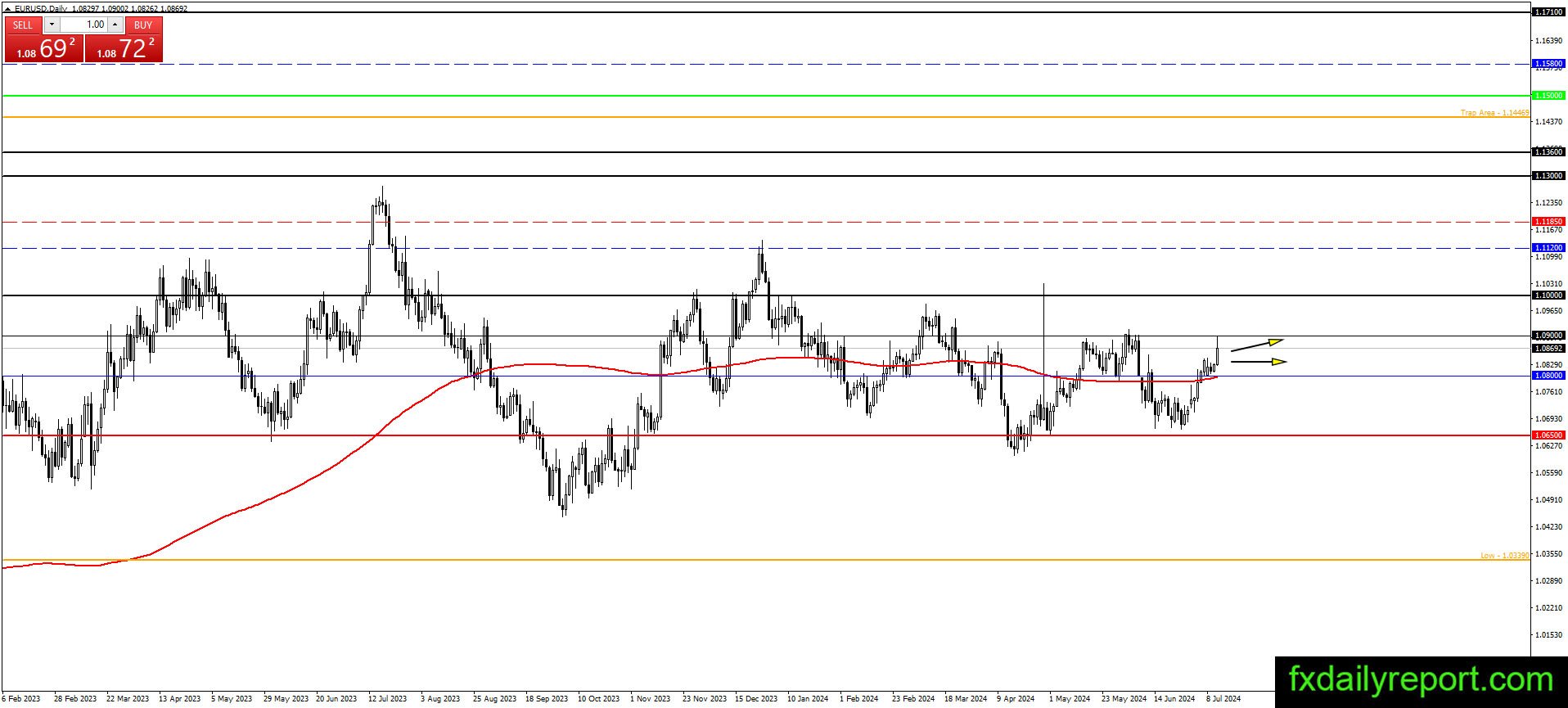1568x708 pixels.
Task: Click the green 1.15000 price label
Action: [x=1548, y=96]
